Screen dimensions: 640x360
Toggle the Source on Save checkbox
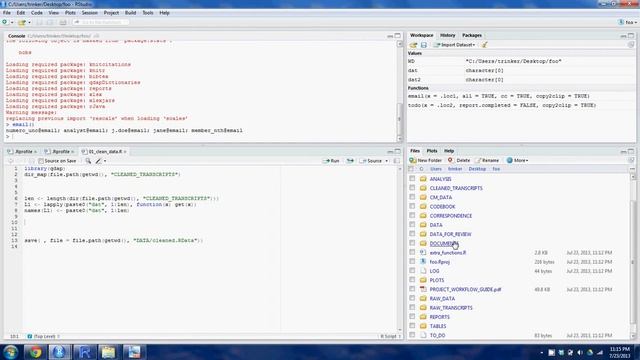coord(41,161)
